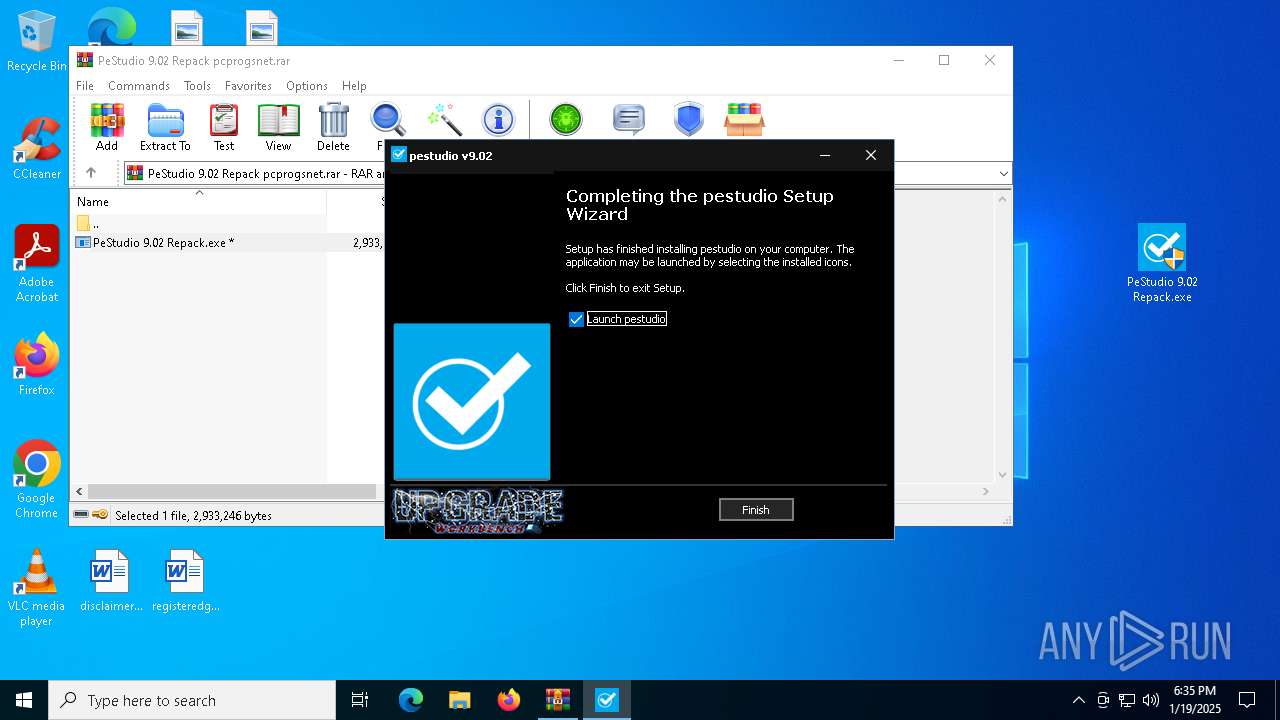Open Recycle Bin desktop icon
Viewport: 1280px width, 720px height.
point(37,41)
